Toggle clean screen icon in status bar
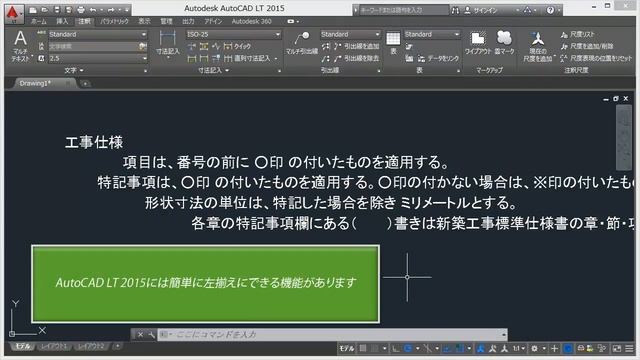Viewport: 640px width, 360px height. point(617,348)
